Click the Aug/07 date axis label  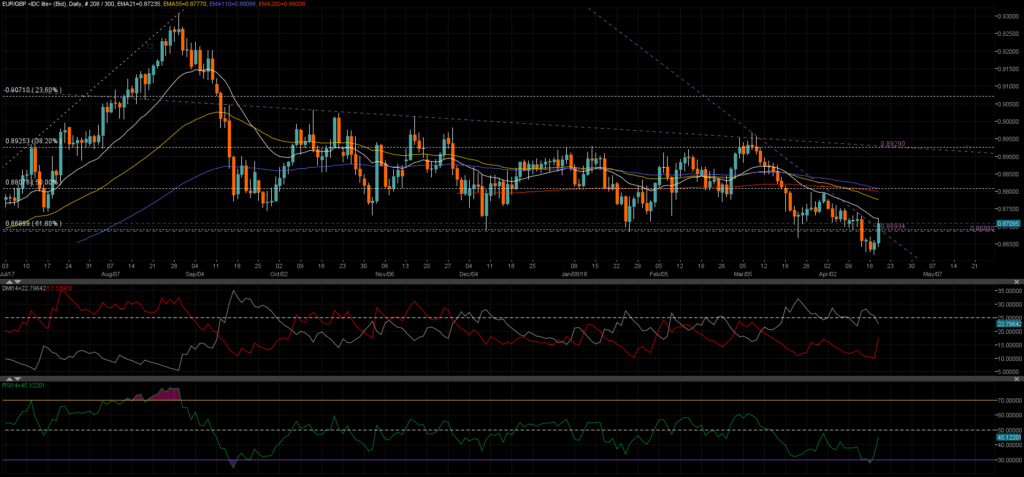[x=109, y=274]
